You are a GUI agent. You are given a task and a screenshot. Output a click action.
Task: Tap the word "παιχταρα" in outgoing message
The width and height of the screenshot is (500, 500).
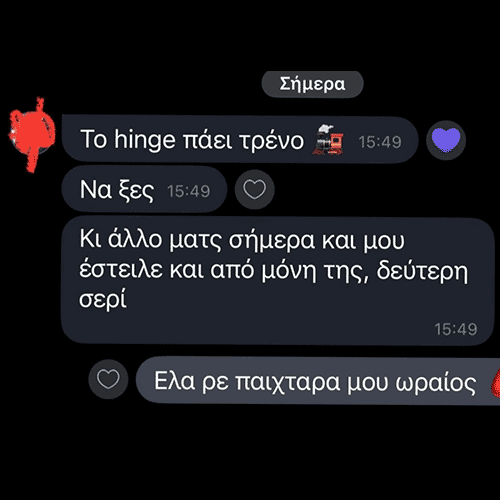click(x=288, y=382)
